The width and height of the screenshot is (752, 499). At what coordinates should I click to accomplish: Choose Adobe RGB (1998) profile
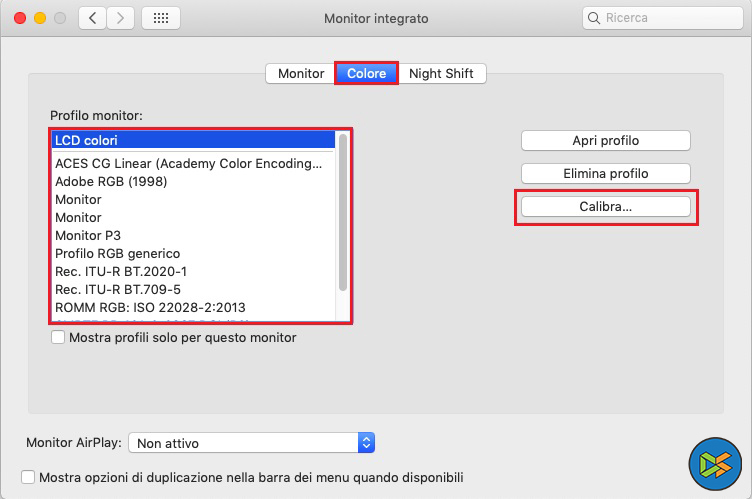point(111,182)
